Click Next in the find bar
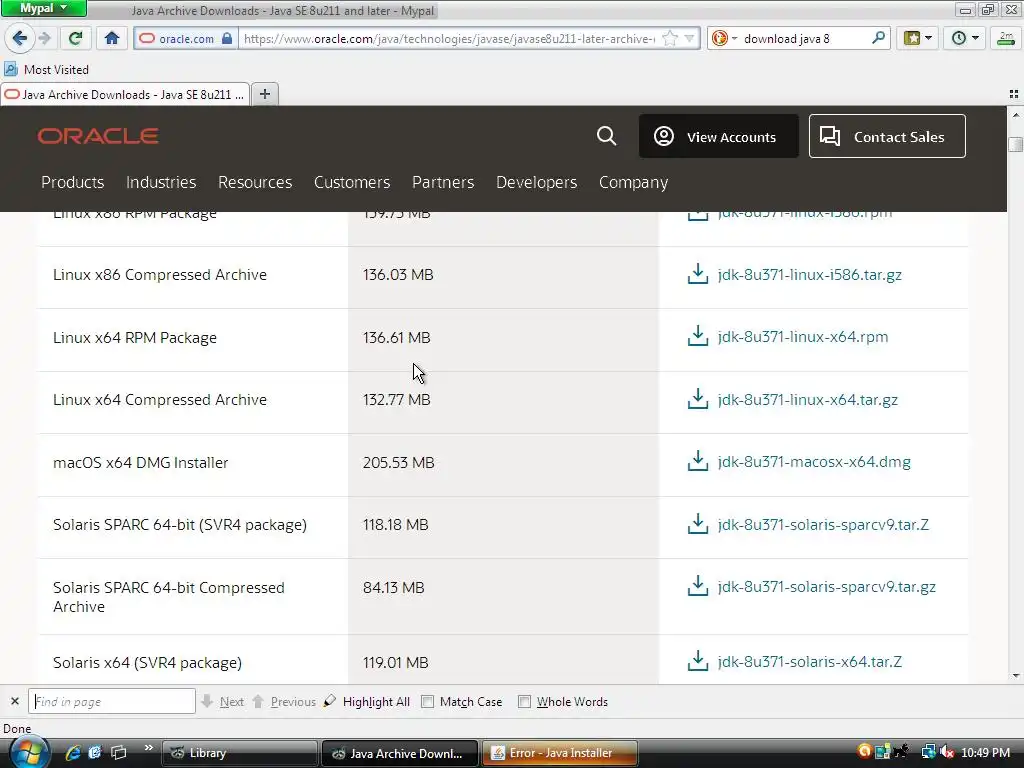1024x768 pixels. click(x=223, y=701)
